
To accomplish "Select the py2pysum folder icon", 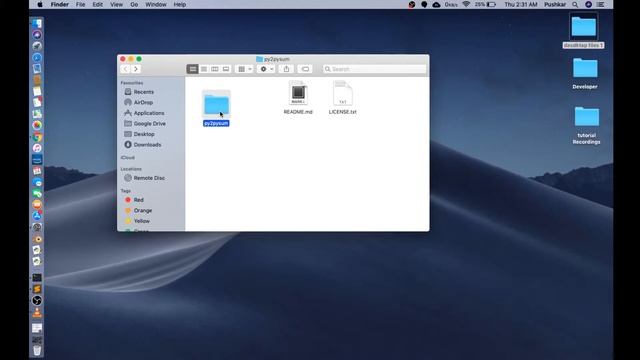I will tap(216, 104).
